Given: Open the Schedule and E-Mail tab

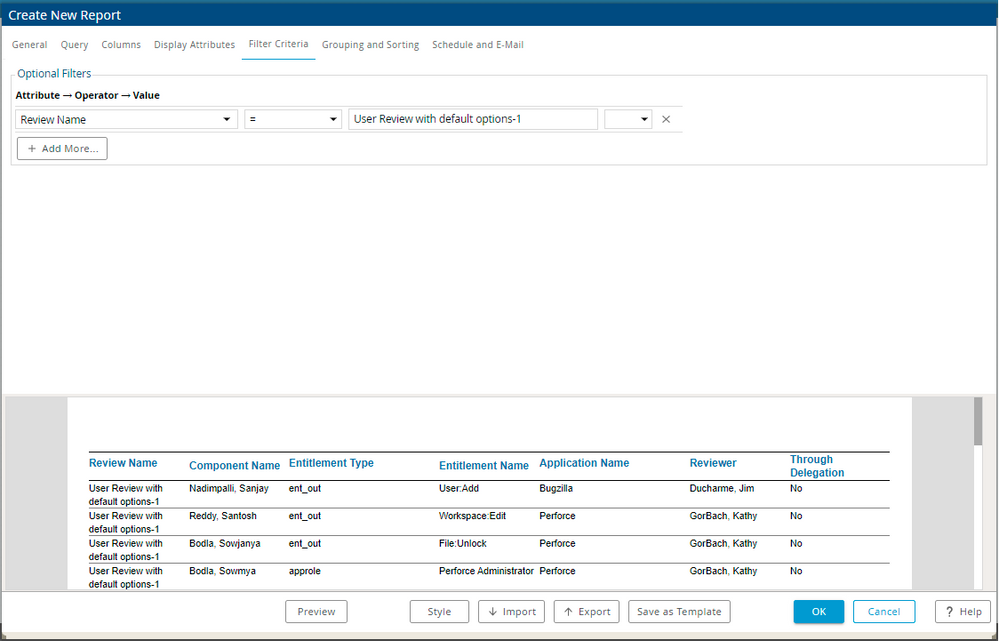Looking at the screenshot, I should point(478,45).
